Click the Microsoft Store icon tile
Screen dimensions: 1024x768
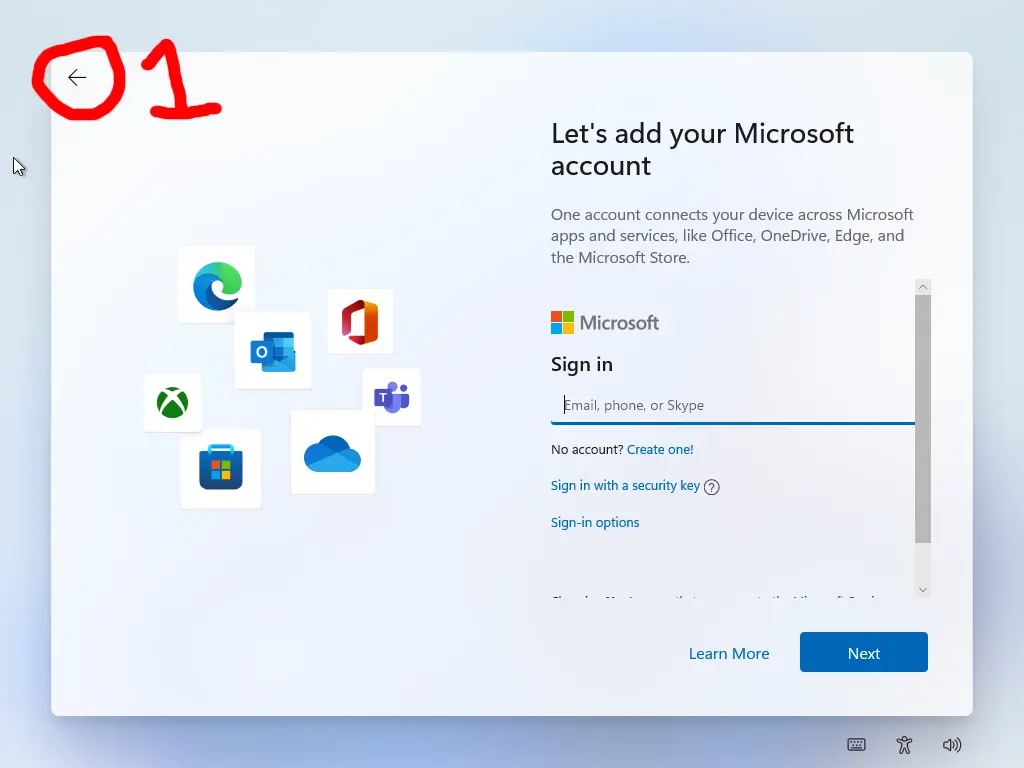coord(221,468)
